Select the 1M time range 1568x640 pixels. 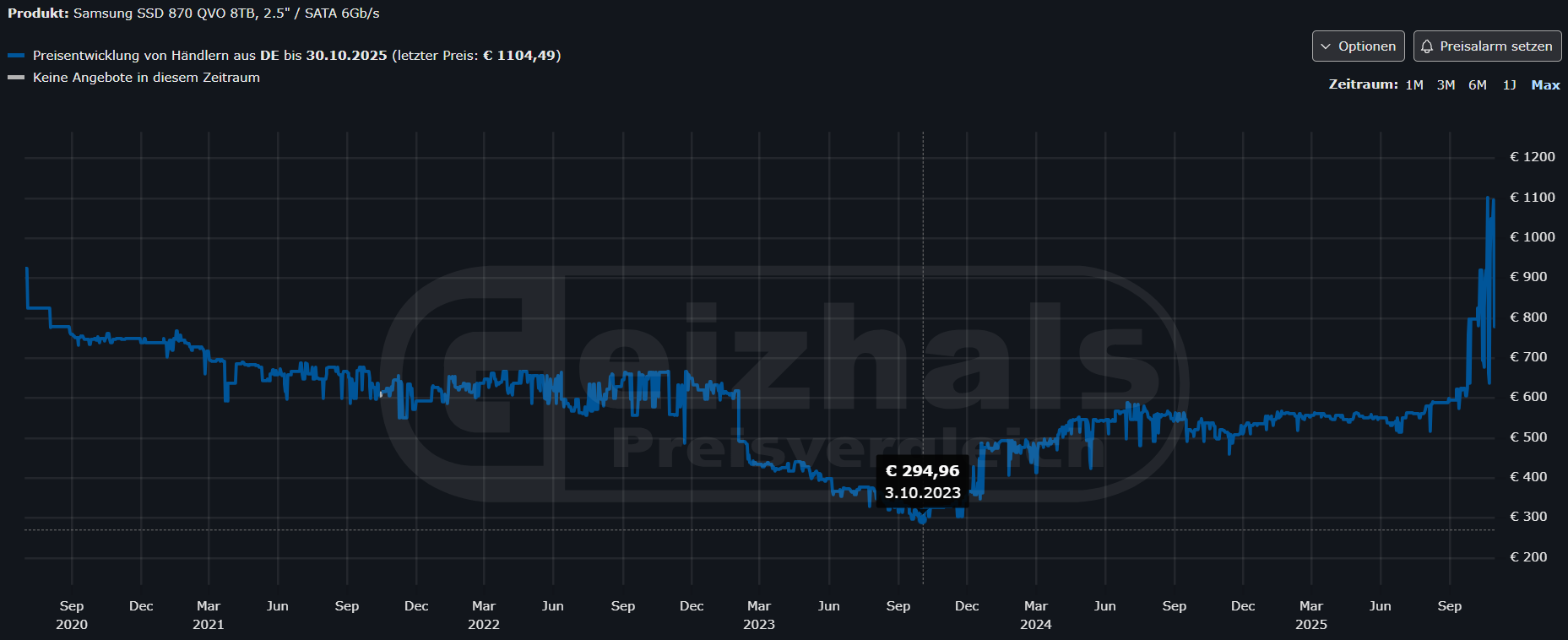tap(1414, 85)
